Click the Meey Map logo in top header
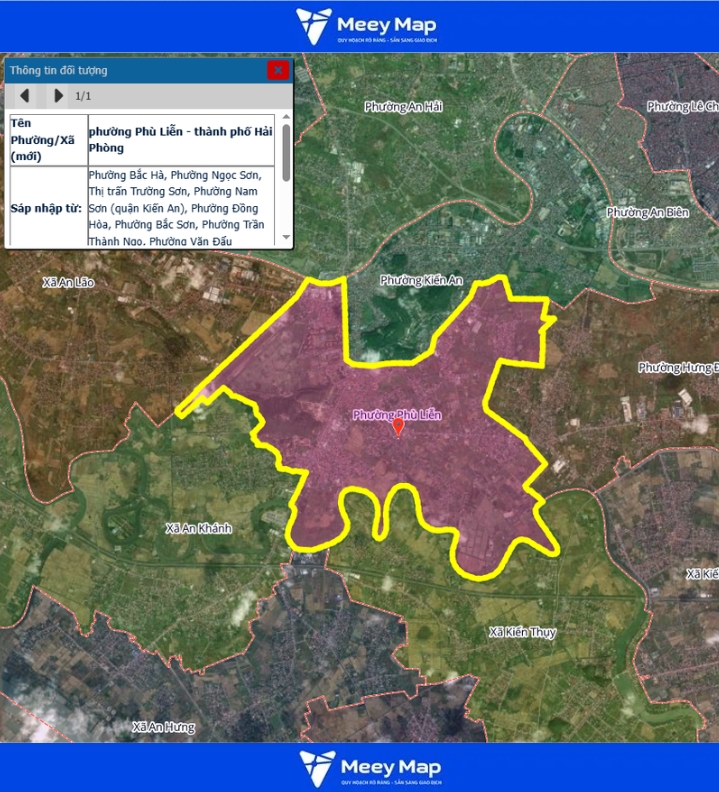Viewport: 719px width, 792px height. [x=366, y=26]
